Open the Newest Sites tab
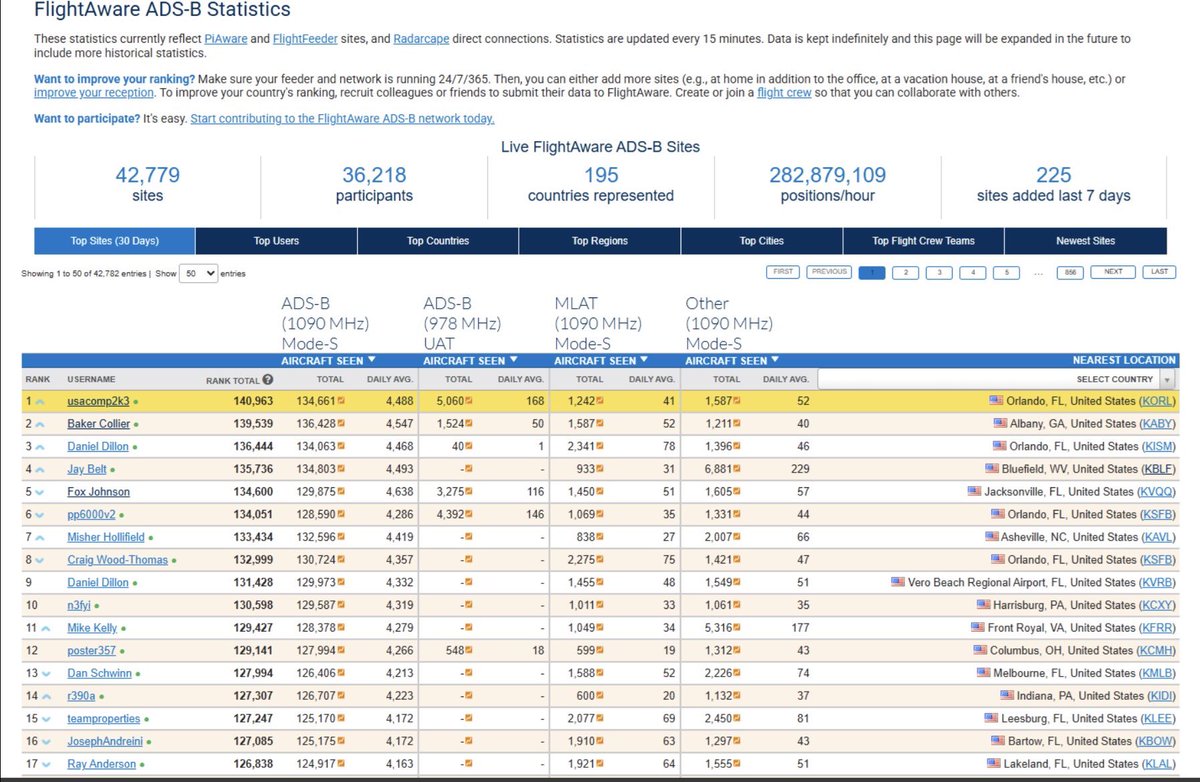Screen dimensions: 1200x782 [x=1086, y=241]
